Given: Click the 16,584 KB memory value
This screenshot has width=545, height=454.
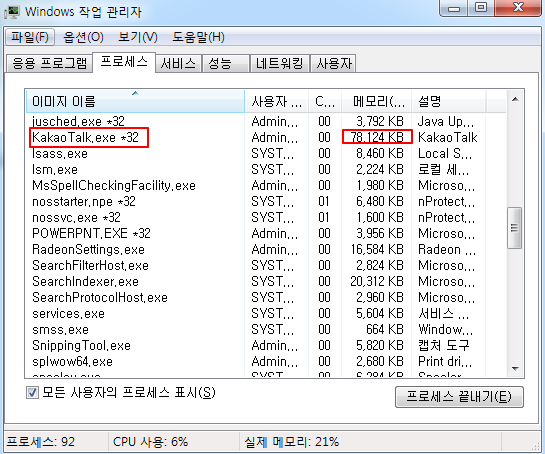Looking at the screenshot, I should (377, 249).
